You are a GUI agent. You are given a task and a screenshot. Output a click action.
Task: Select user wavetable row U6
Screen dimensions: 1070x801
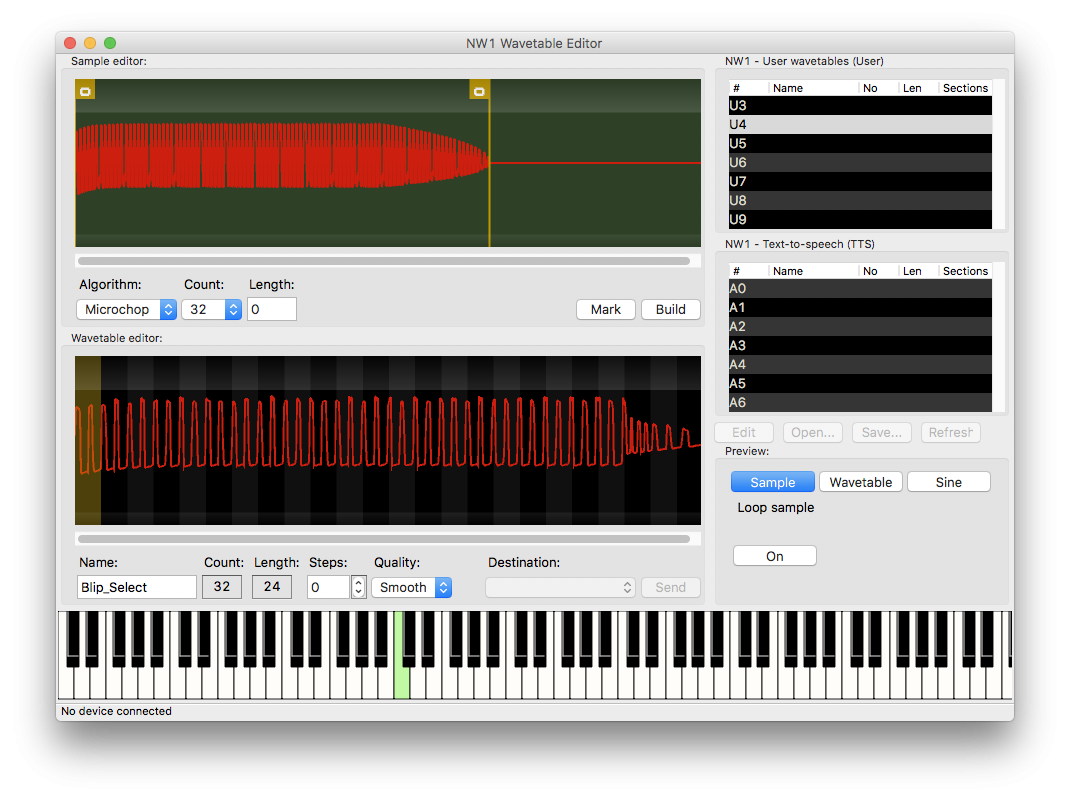[860, 163]
